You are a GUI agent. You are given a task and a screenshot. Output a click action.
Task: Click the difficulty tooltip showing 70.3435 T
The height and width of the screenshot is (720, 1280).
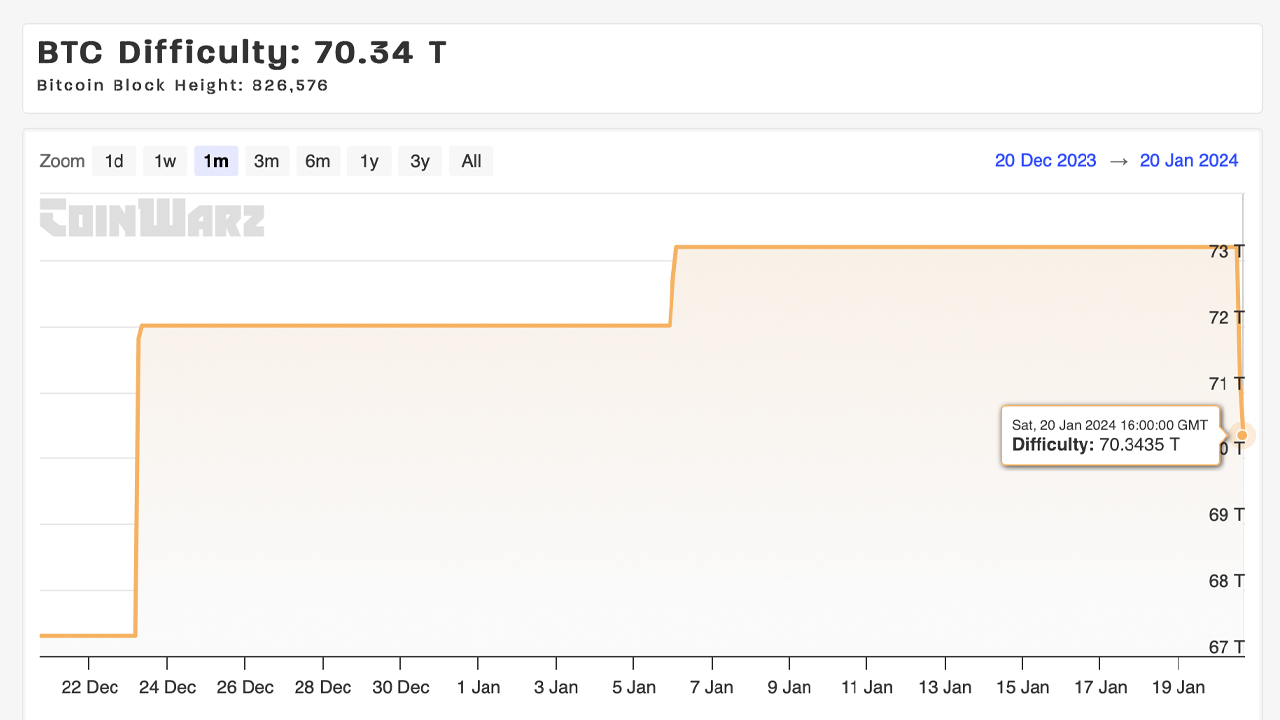(1110, 435)
